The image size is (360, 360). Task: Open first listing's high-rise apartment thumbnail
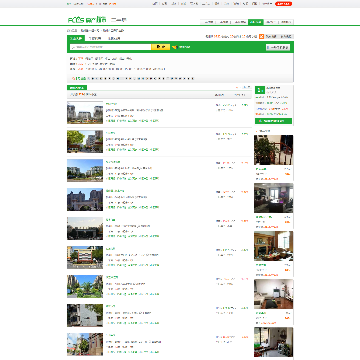85,113
